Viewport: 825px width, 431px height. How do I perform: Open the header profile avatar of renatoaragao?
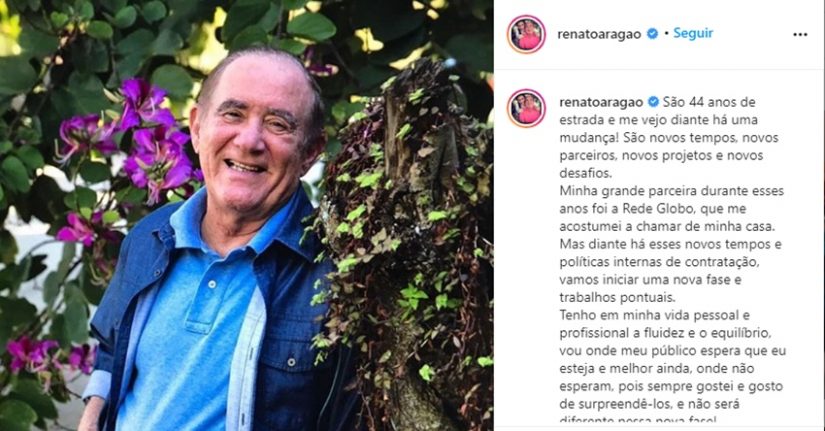(526, 34)
